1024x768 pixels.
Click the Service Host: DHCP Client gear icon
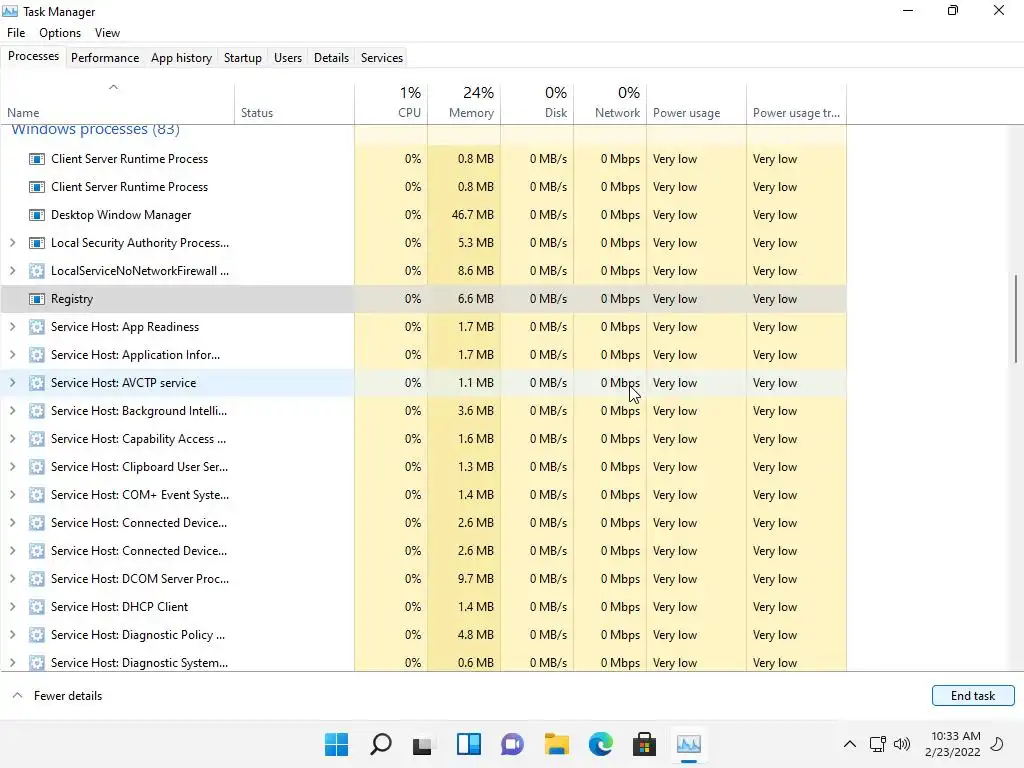(37, 607)
